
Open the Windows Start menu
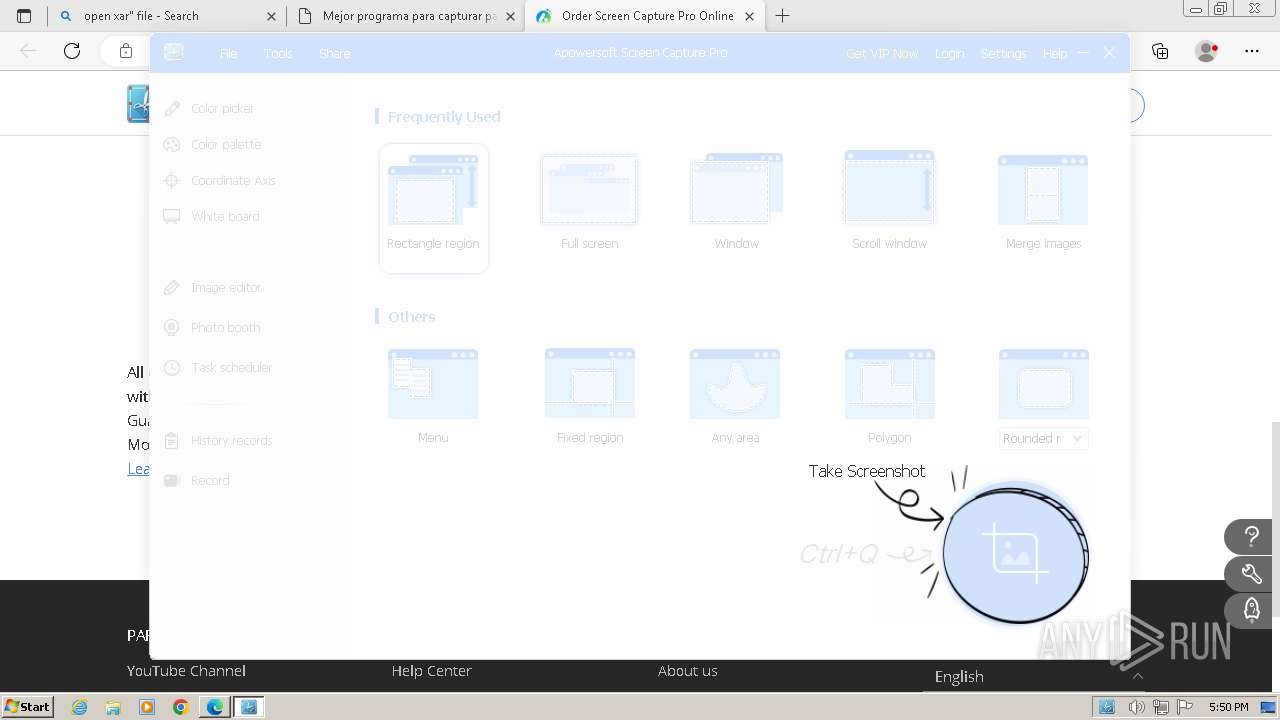[27, 706]
